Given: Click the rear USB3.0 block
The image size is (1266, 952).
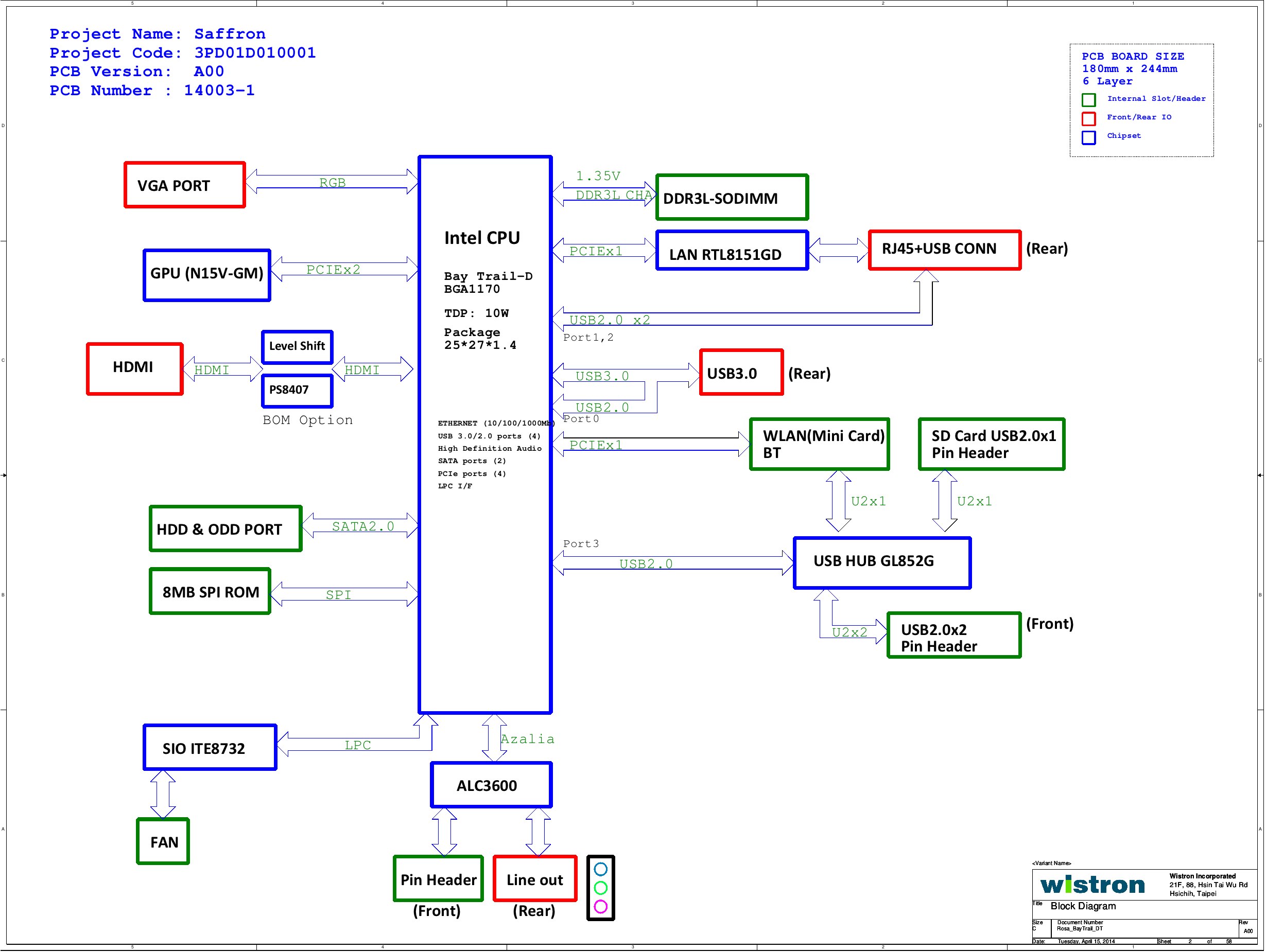Looking at the screenshot, I should [x=742, y=372].
